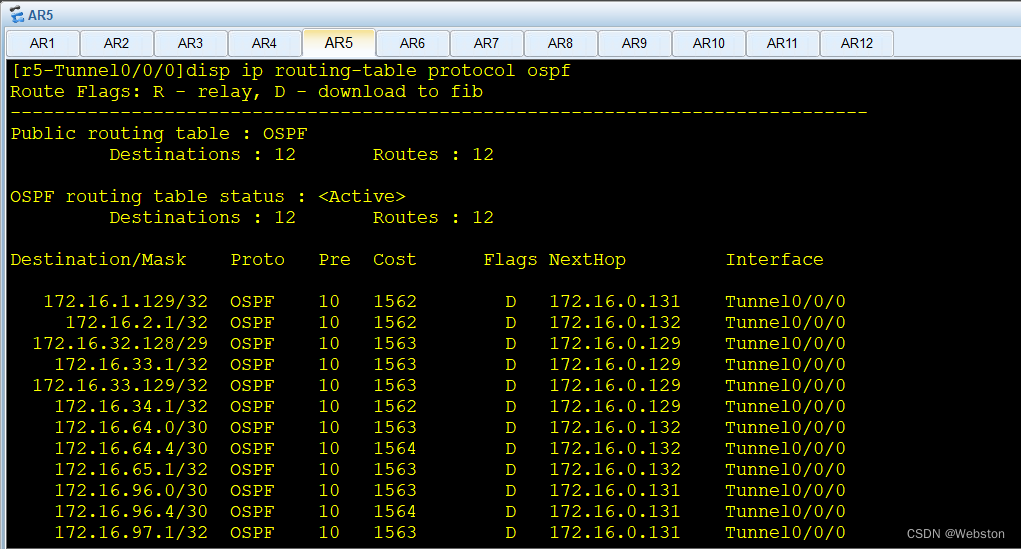1021x549 pixels.
Task: Click OSPF proto in 172.16.33.1/32 row
Action: (252, 365)
